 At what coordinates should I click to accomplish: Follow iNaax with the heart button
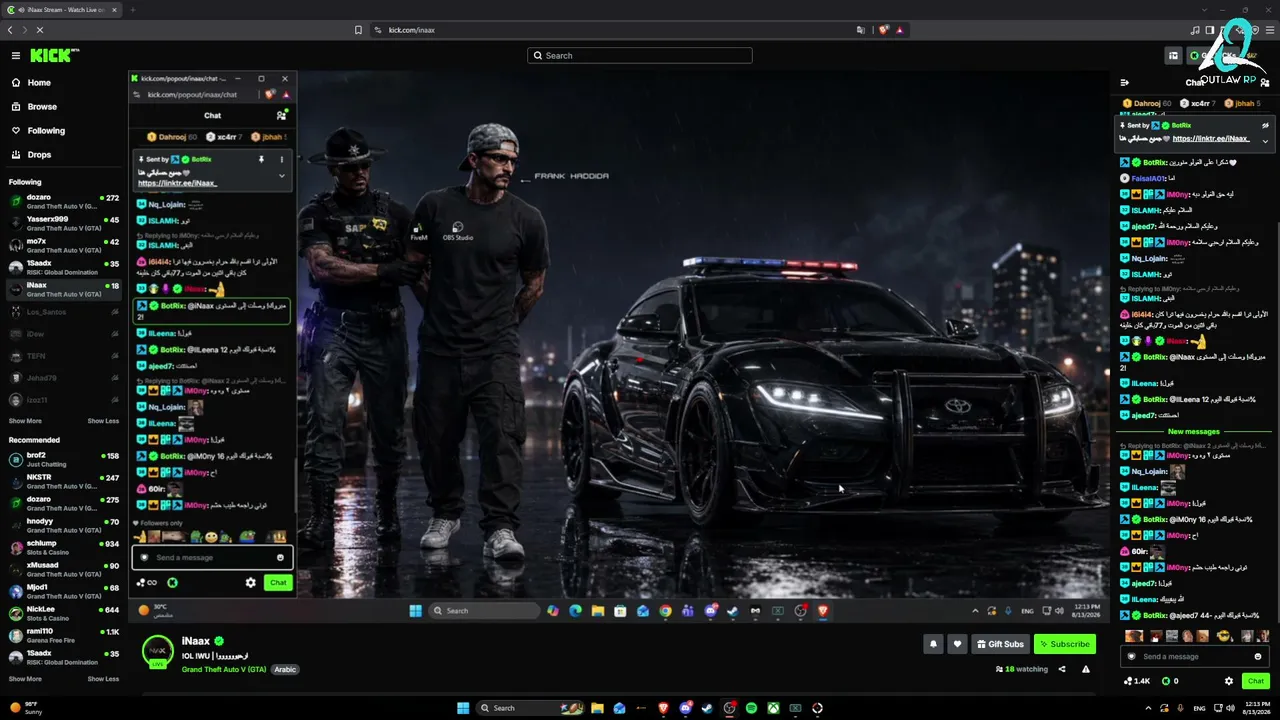957,644
